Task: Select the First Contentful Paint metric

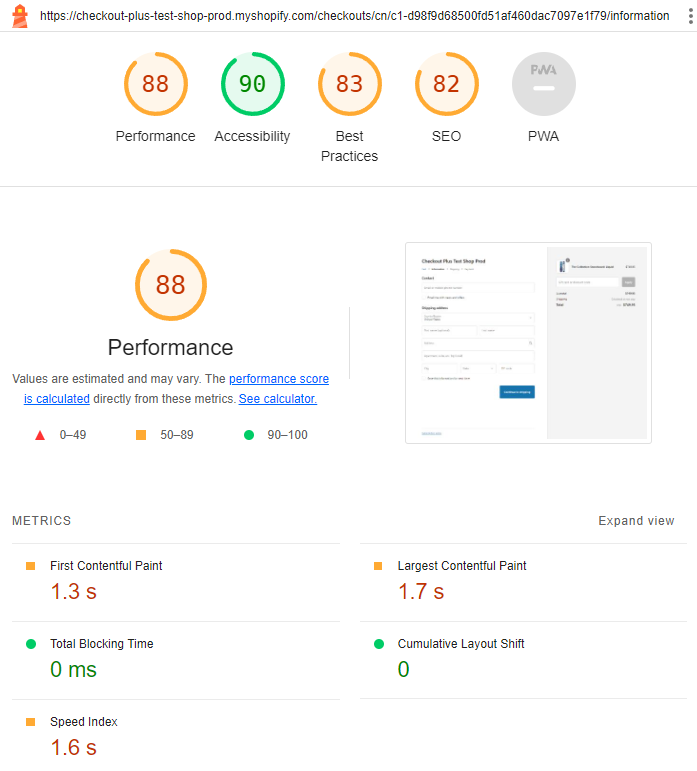Action: [176, 582]
